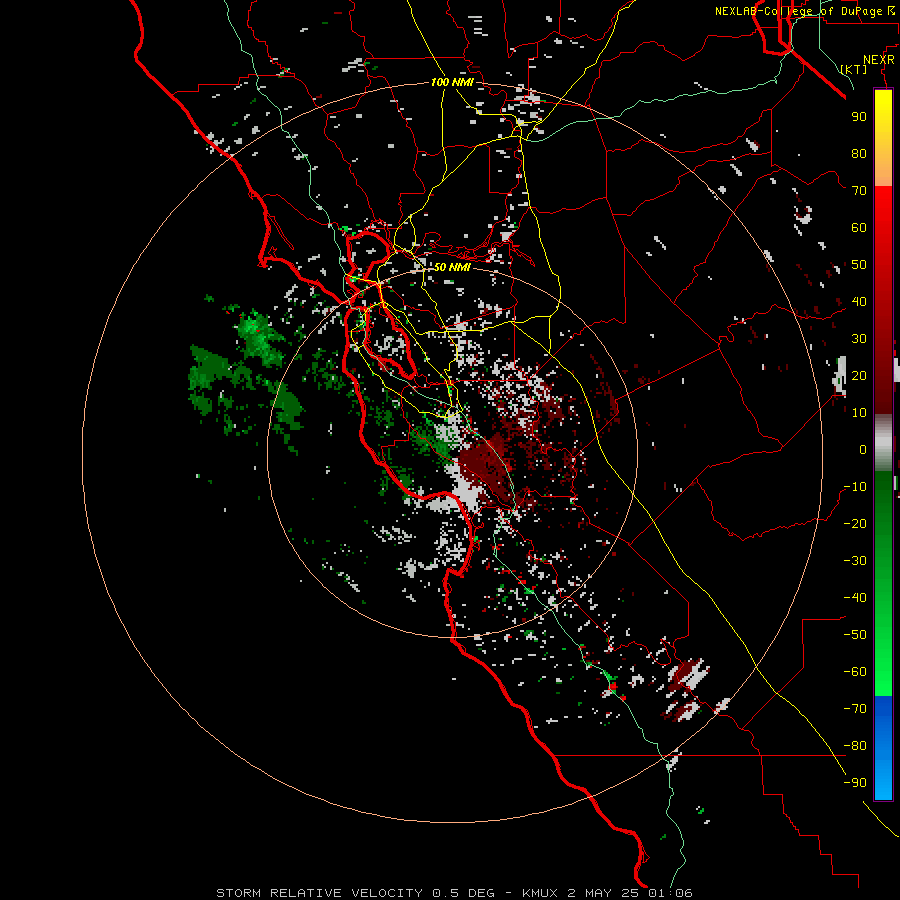The image size is (900, 900).
Task: Click the -80 scale label
Action: pyautogui.click(x=855, y=746)
